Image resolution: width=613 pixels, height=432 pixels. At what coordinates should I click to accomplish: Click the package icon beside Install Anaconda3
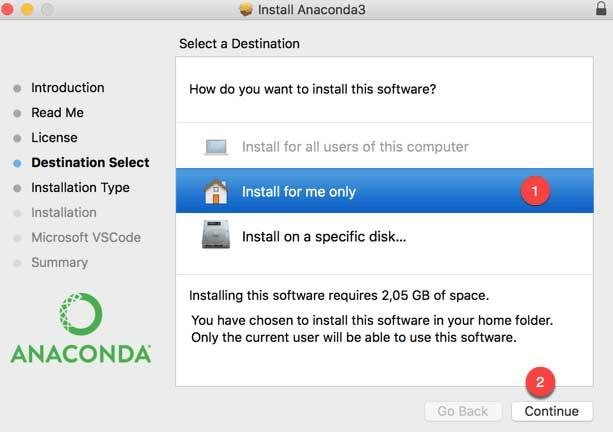click(x=246, y=11)
